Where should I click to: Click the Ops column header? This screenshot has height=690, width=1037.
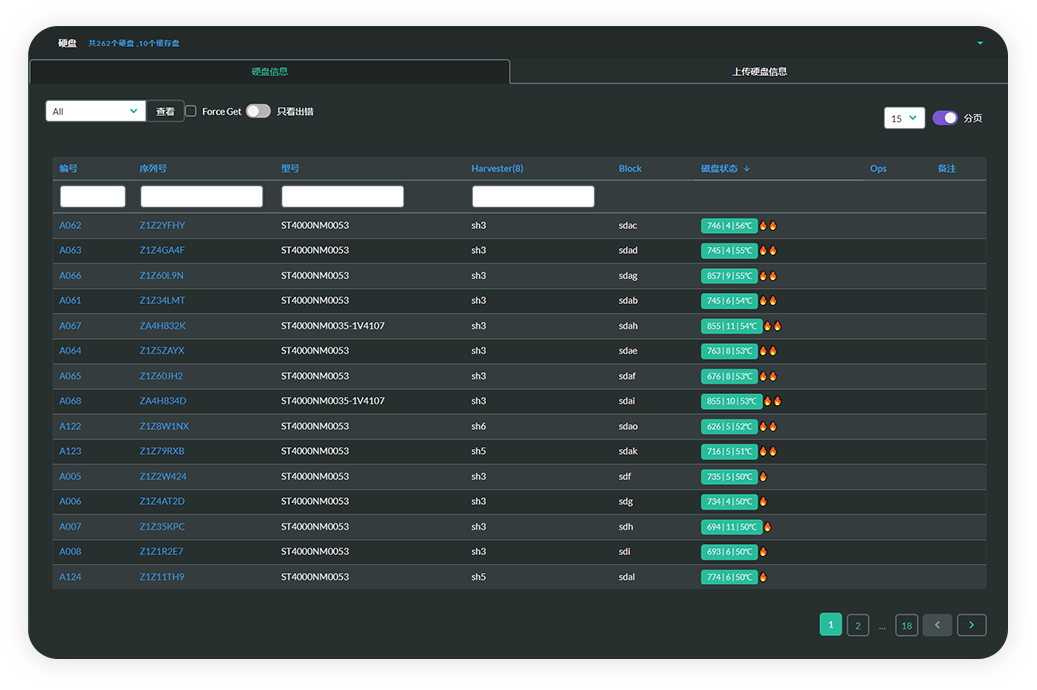[x=878, y=169]
